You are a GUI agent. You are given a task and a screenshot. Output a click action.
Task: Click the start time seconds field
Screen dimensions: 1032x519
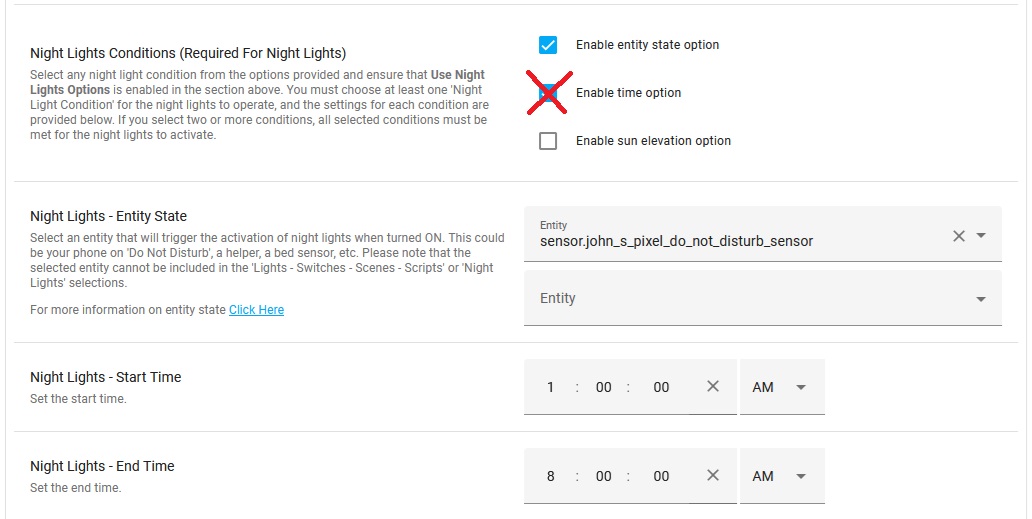point(661,387)
